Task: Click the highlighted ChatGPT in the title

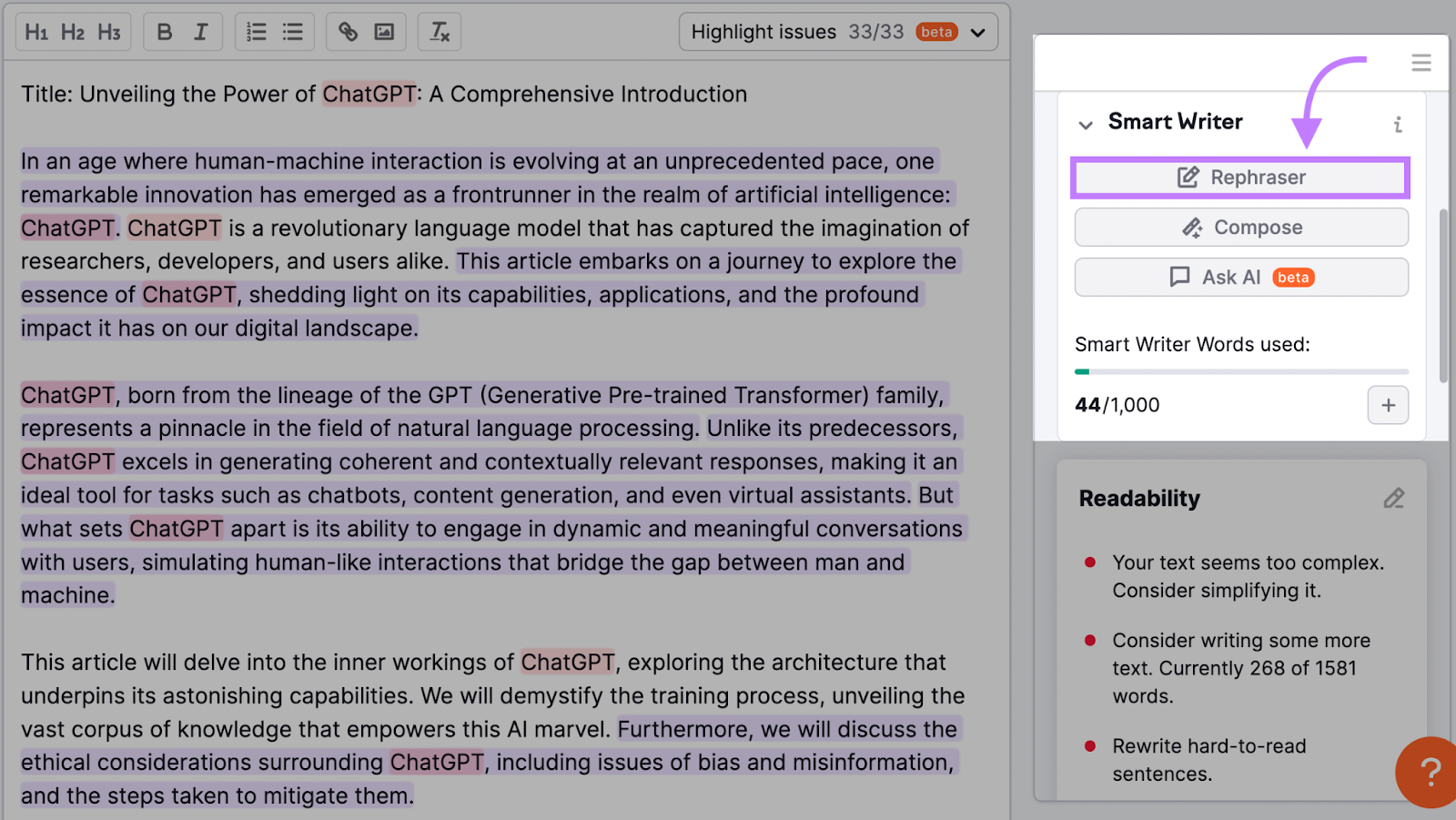Action: [x=369, y=94]
